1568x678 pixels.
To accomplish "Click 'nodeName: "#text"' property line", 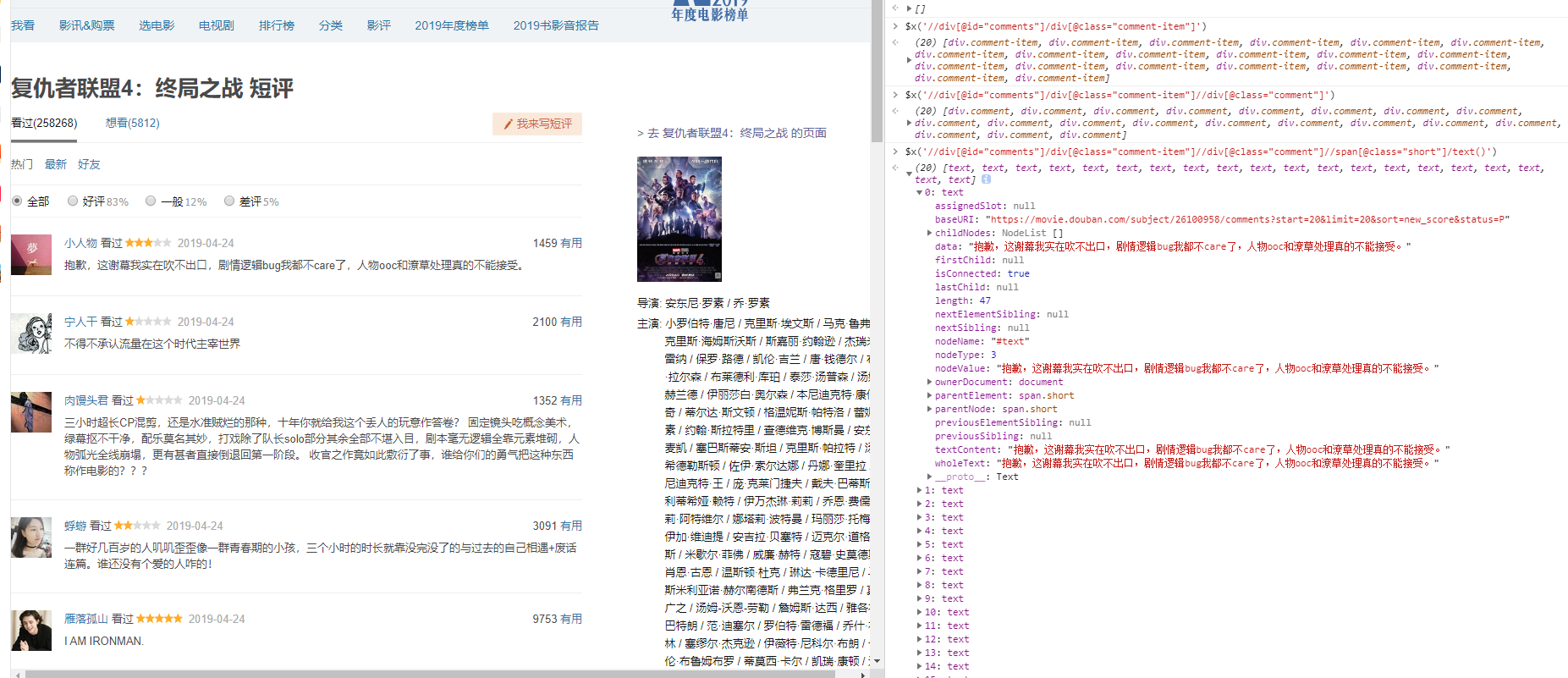I will (x=982, y=342).
